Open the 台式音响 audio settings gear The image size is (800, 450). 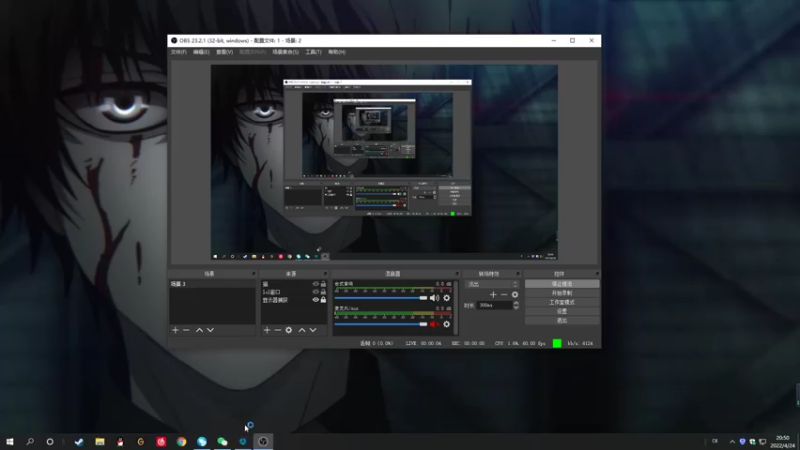click(446, 298)
